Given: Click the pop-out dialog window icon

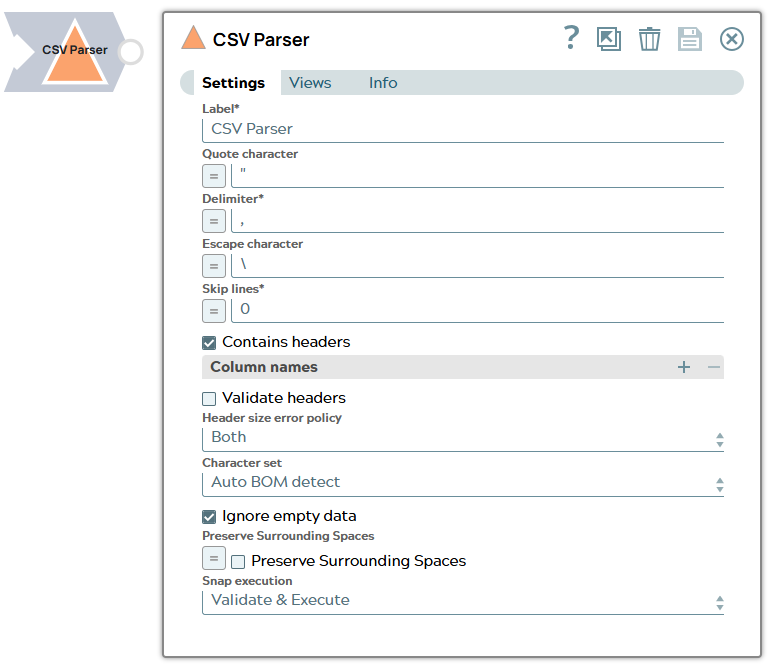Looking at the screenshot, I should point(608,39).
